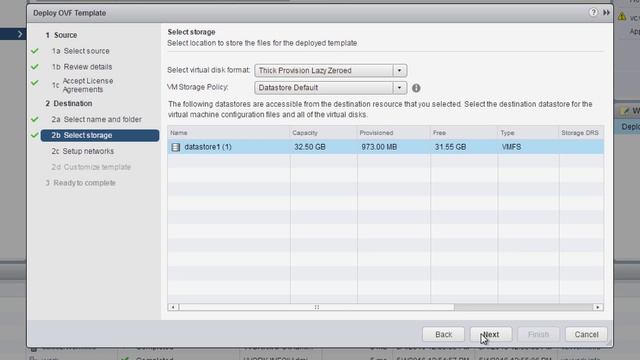Select the datastore1 (1) row name

(x=208, y=147)
